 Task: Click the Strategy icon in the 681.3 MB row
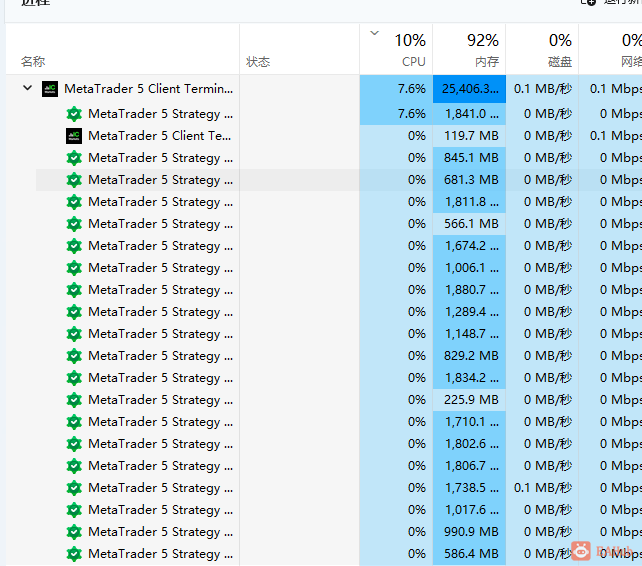coord(74,180)
